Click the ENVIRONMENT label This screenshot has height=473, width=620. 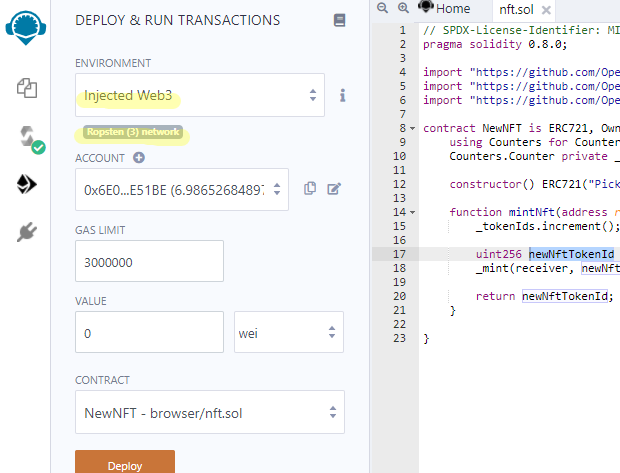(x=113, y=63)
